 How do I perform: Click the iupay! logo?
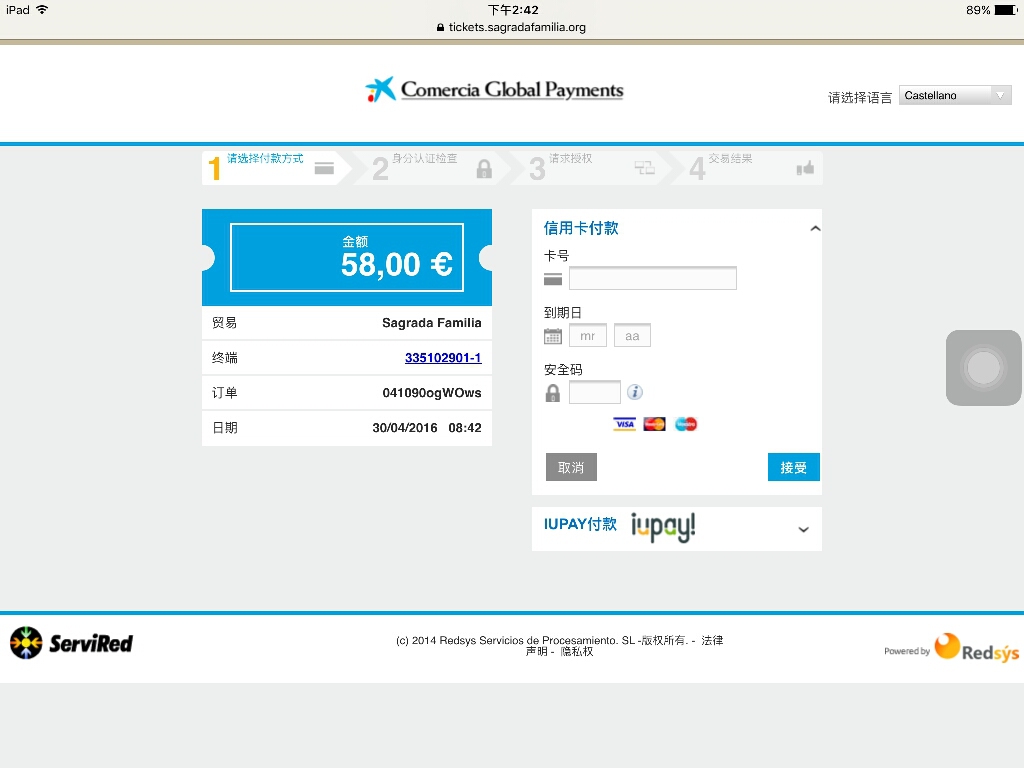(x=663, y=527)
